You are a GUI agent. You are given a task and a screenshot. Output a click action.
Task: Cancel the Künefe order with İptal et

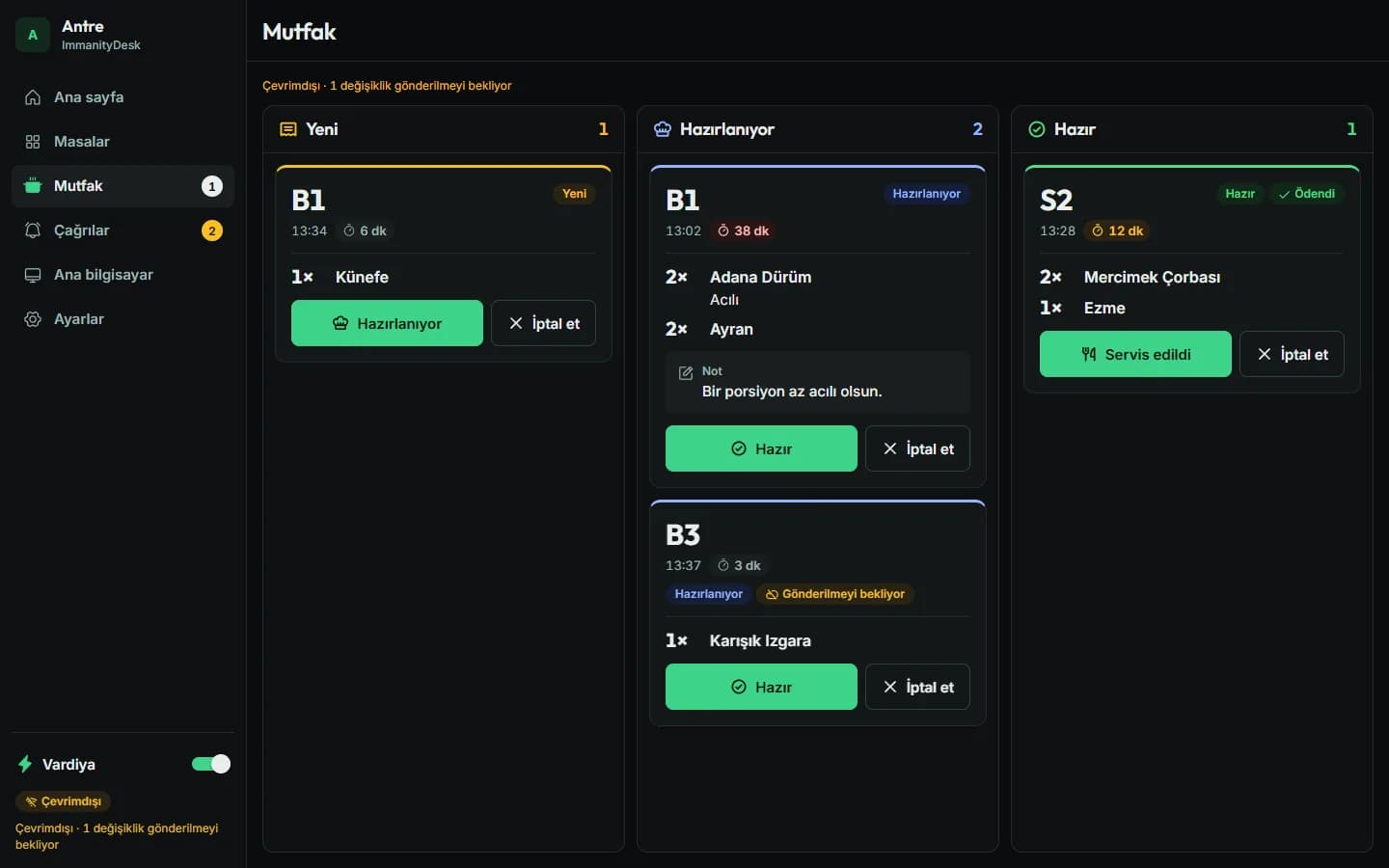pyautogui.click(x=543, y=323)
